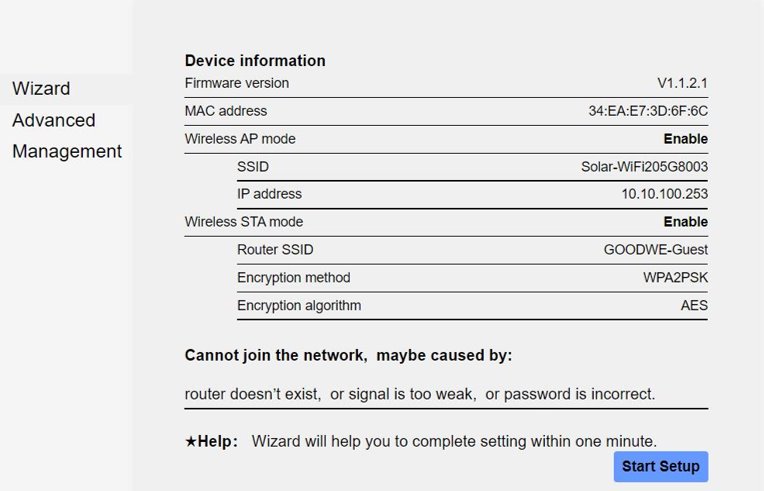Viewport: 764px width, 491px height.
Task: Open the Management menu
Action: click(x=67, y=152)
